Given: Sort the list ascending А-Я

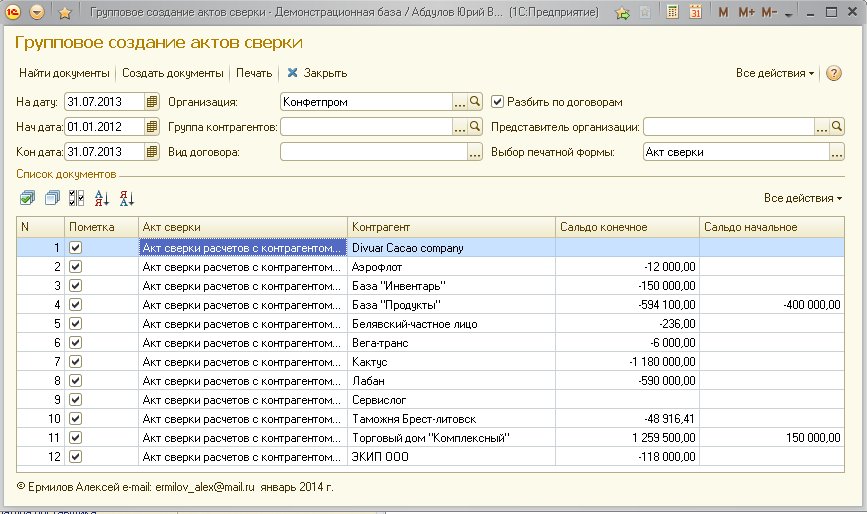Looking at the screenshot, I should (102, 198).
